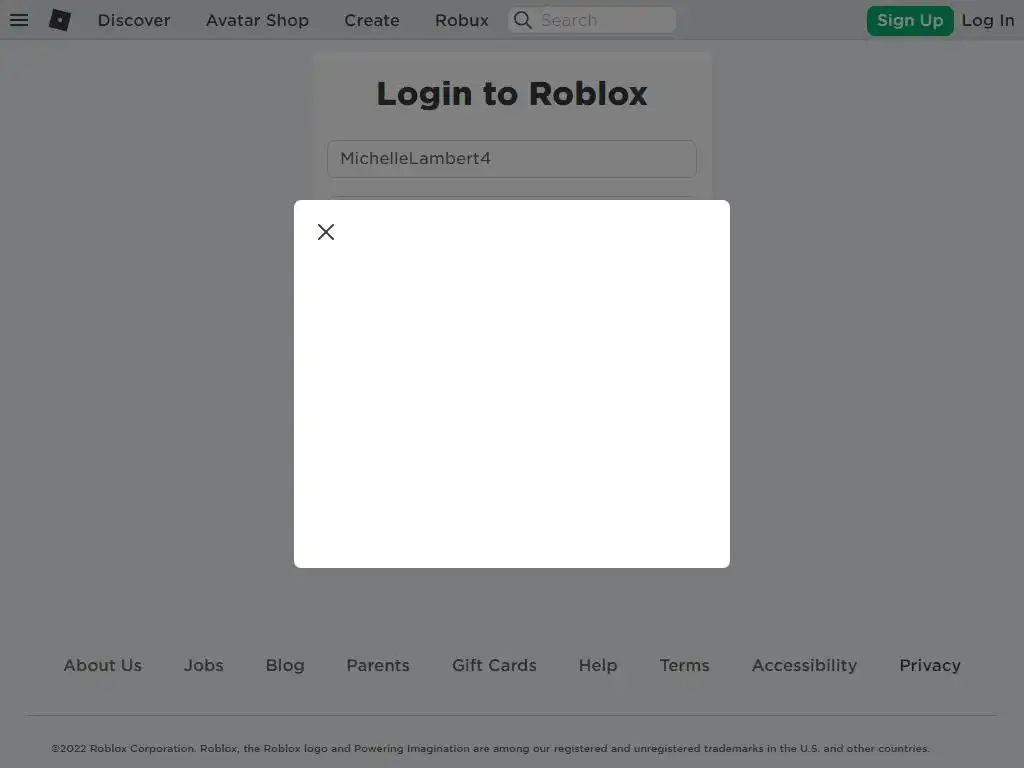Image resolution: width=1024 pixels, height=768 pixels.
Task: Open the hamburger navigation menu
Action: pos(19,20)
